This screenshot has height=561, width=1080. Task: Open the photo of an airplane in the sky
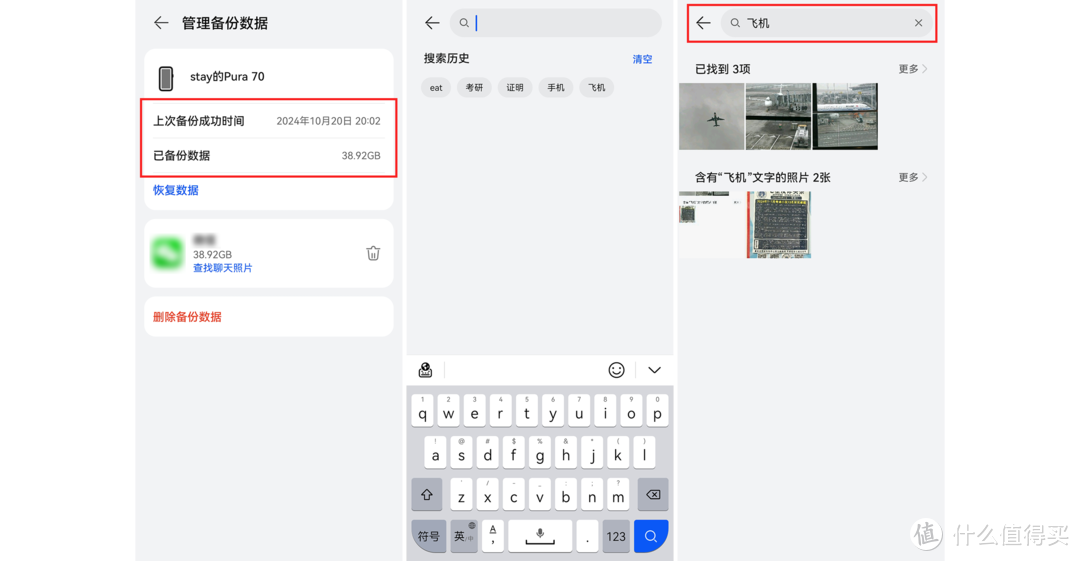tap(712, 116)
